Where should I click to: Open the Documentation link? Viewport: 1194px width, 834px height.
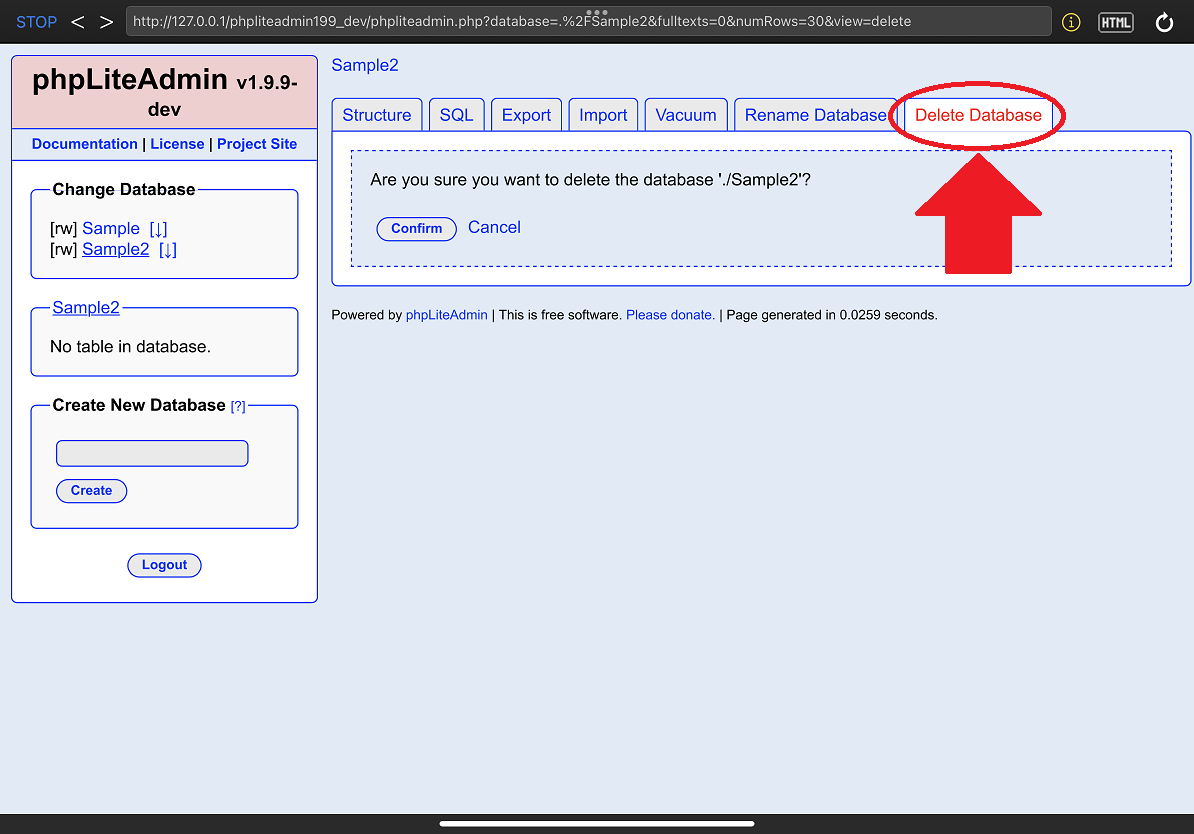coord(85,144)
